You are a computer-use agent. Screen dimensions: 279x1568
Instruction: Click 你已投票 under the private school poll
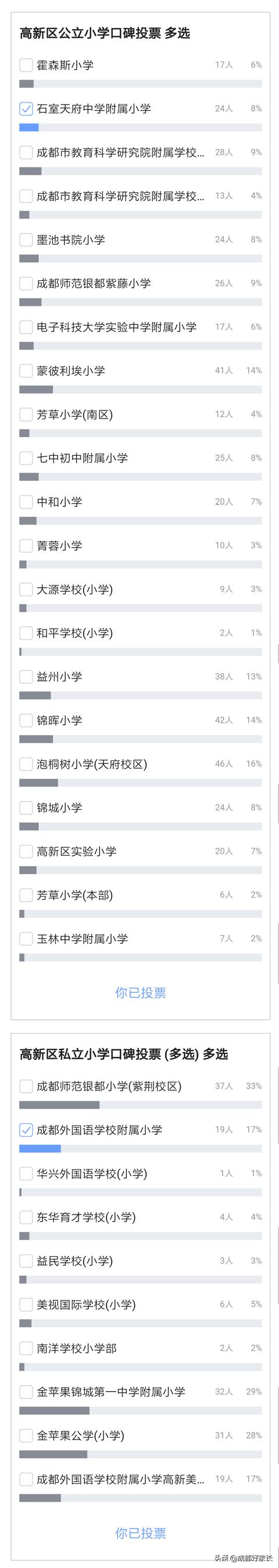click(141, 1533)
